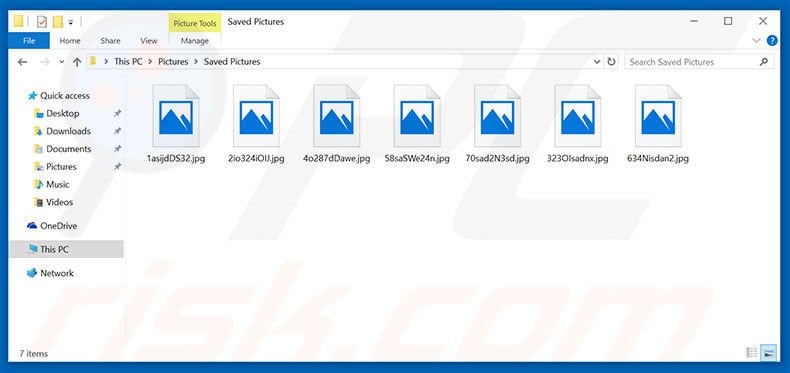Click the Back navigation arrow
The width and height of the screenshot is (790, 373).
[22, 62]
